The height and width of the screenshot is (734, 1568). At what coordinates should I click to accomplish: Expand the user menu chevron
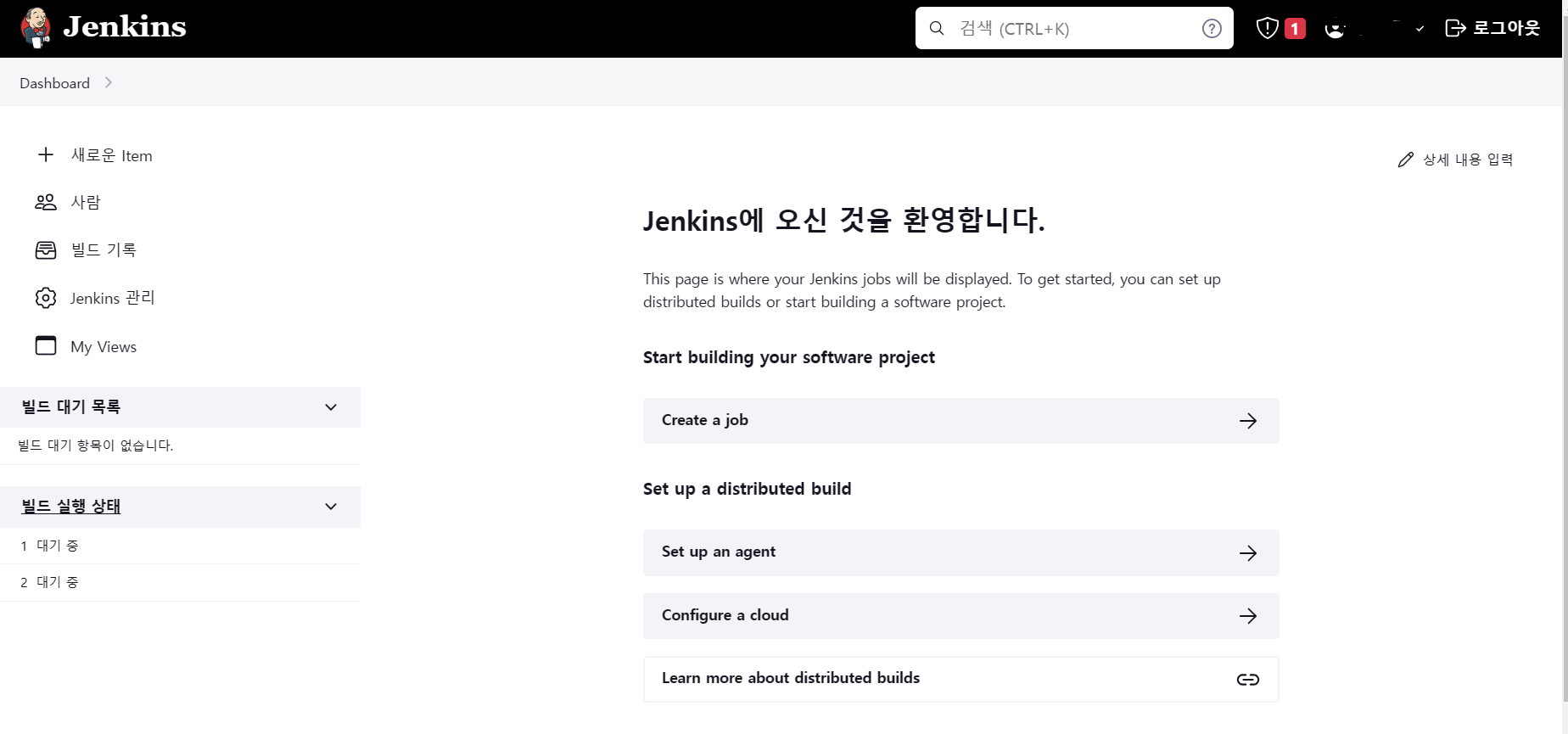point(1420,29)
